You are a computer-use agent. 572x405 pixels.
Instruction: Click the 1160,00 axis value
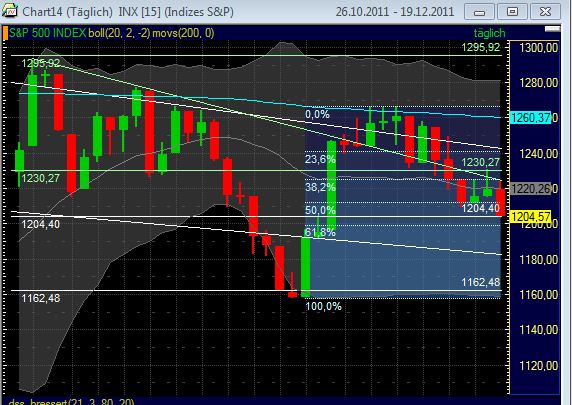coord(539,294)
